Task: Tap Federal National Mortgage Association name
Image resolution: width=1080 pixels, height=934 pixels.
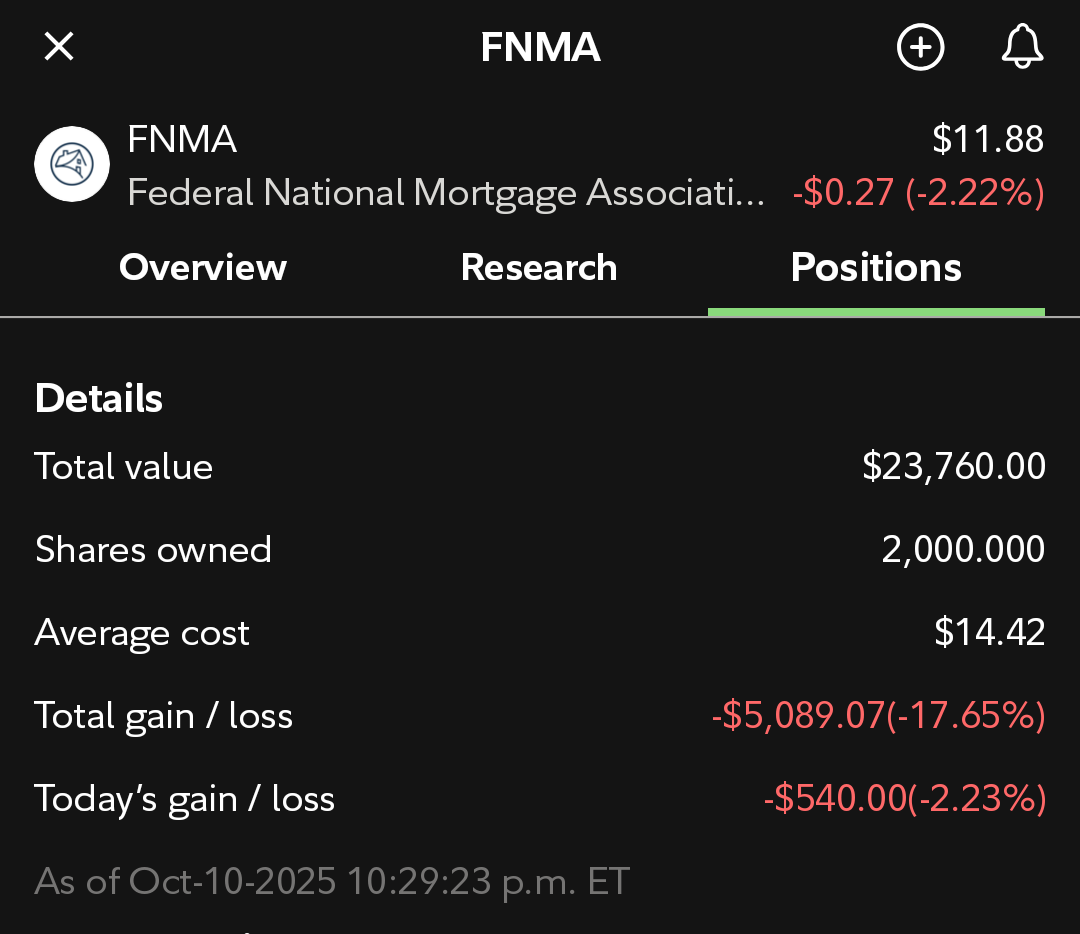Action: [446, 192]
